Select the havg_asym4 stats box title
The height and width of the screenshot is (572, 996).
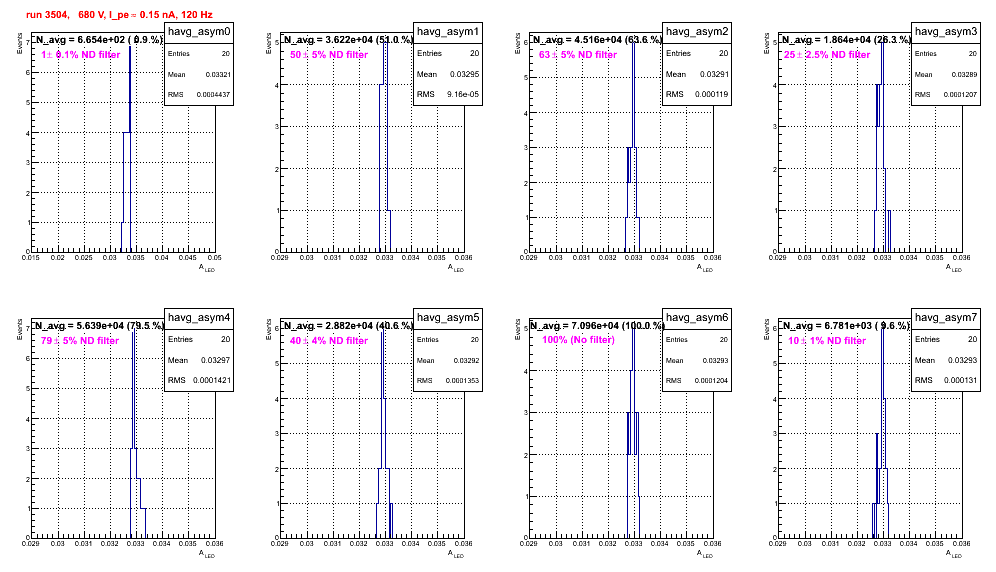[x=199, y=318]
